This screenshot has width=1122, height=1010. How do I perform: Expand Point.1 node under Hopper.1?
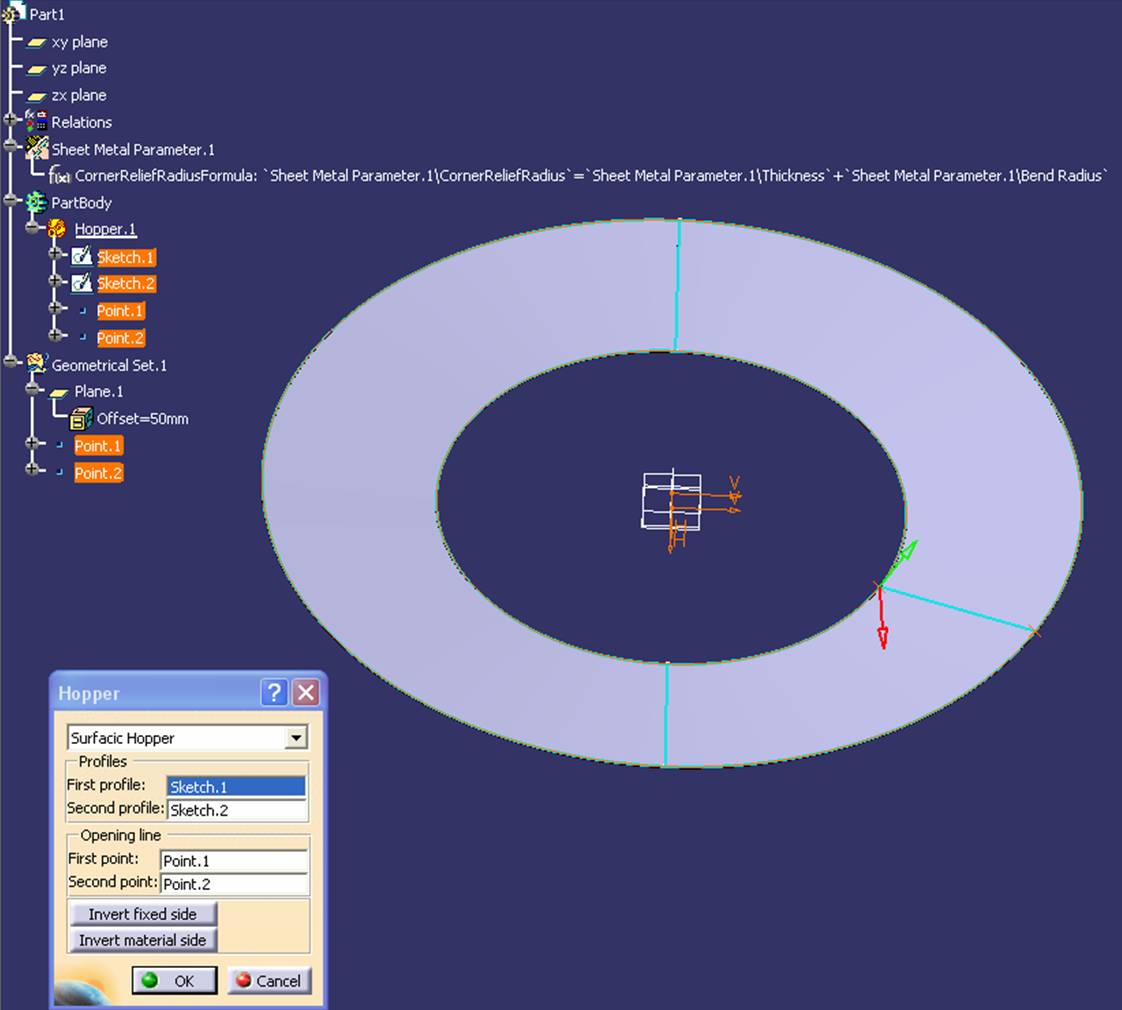55,309
